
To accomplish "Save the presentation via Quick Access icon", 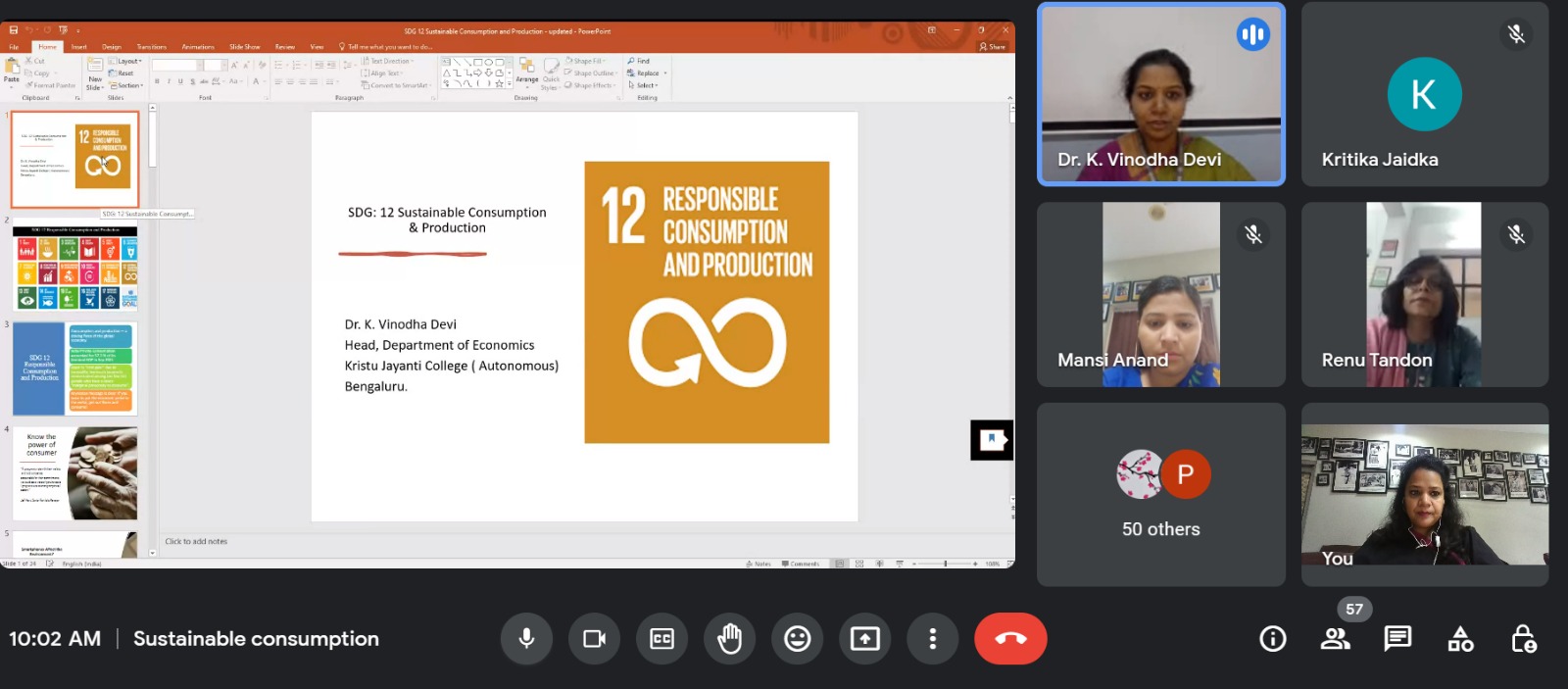I will pos(13,30).
